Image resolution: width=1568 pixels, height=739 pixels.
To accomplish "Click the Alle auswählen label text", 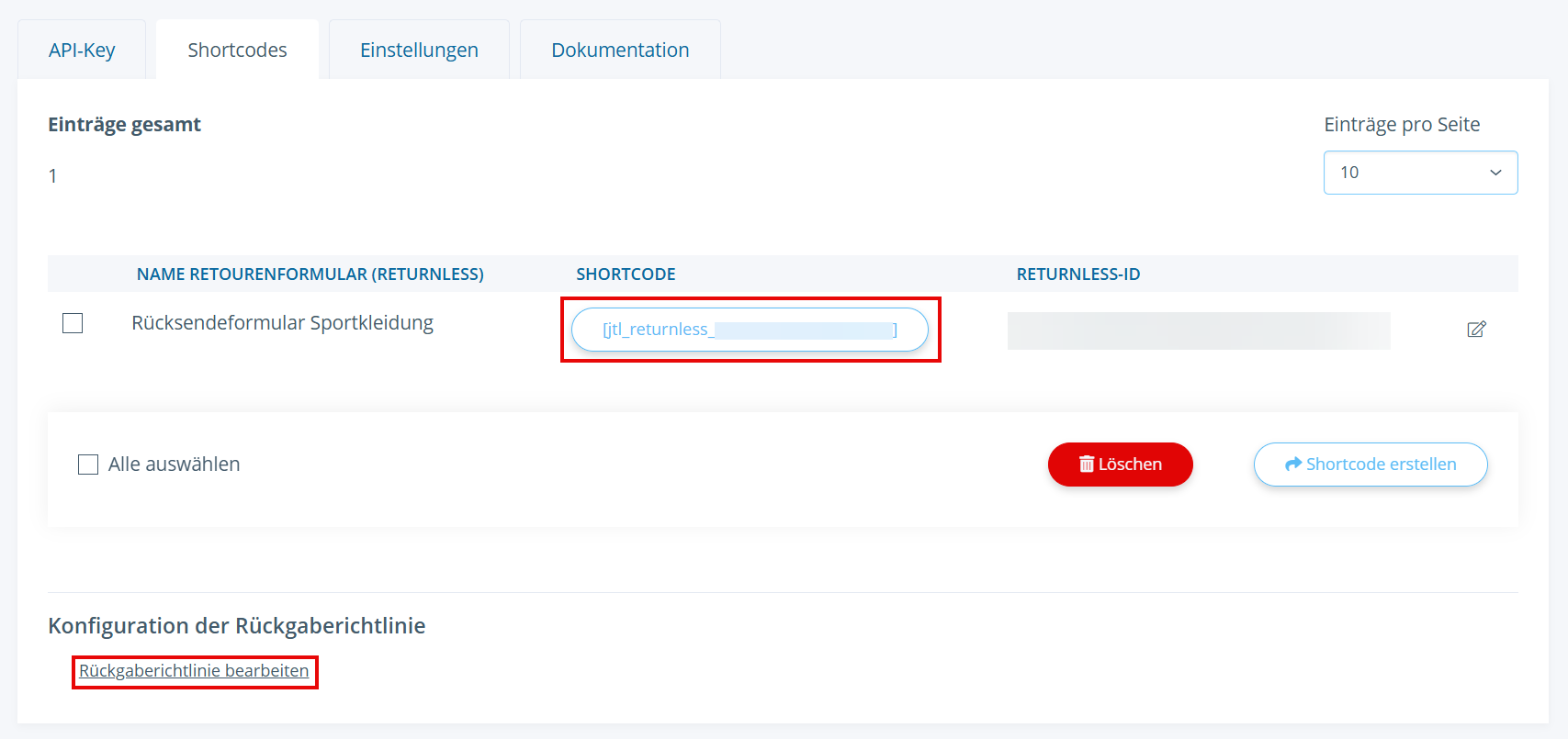I will (174, 465).
